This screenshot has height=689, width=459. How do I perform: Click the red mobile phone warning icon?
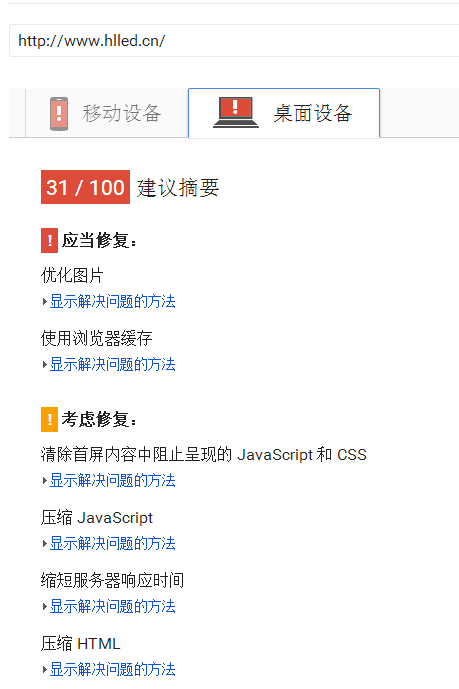pos(59,114)
